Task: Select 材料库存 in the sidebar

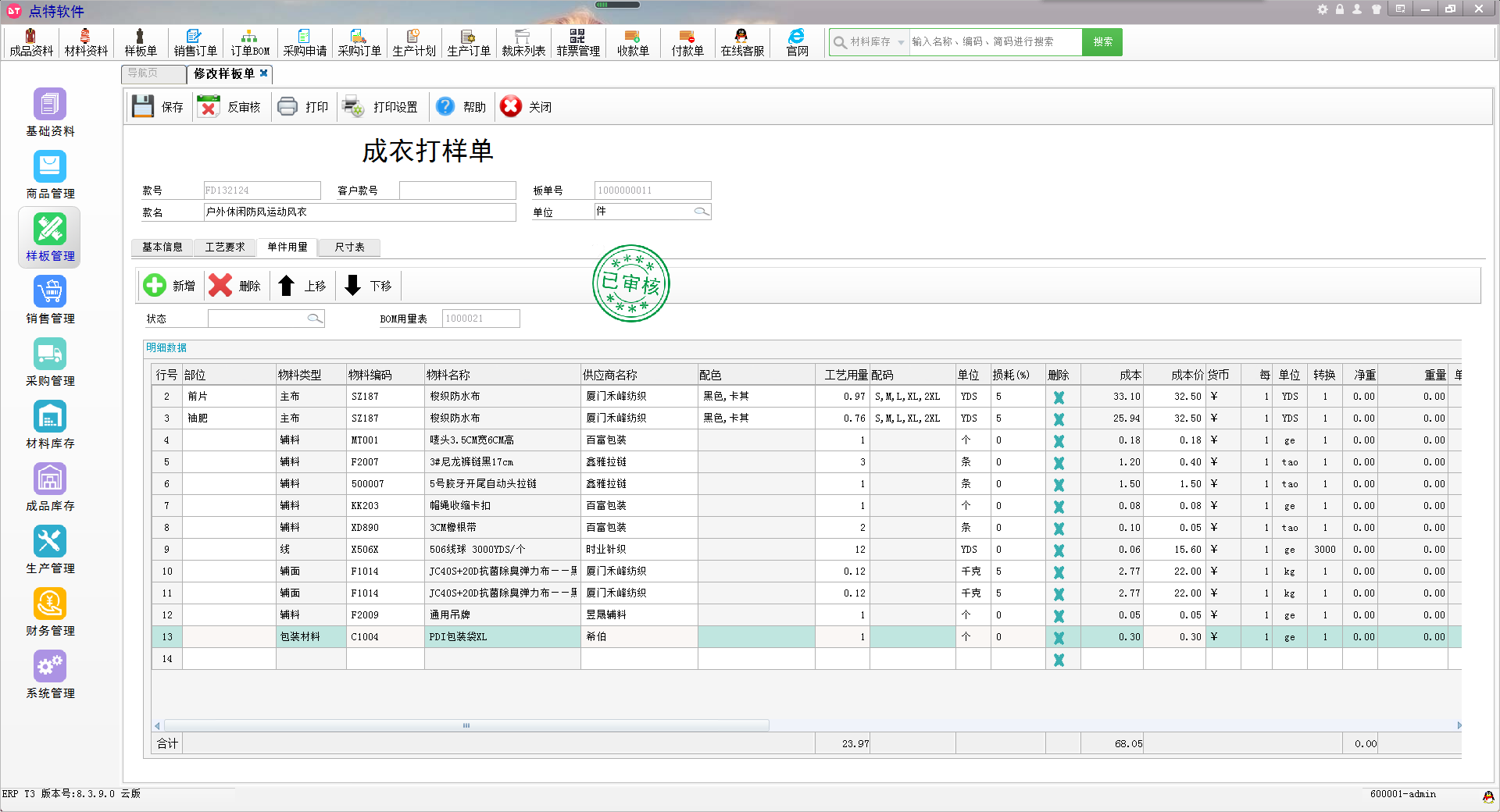Action: coord(50,425)
